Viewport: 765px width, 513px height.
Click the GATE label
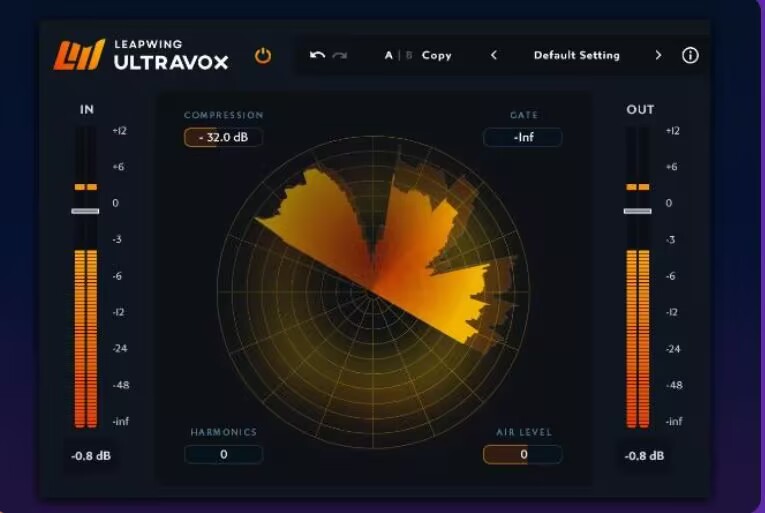tap(524, 115)
